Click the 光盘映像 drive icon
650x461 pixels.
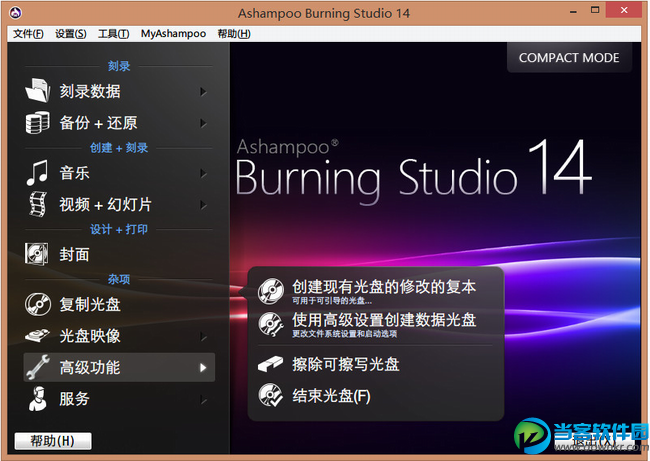[x=37, y=335]
